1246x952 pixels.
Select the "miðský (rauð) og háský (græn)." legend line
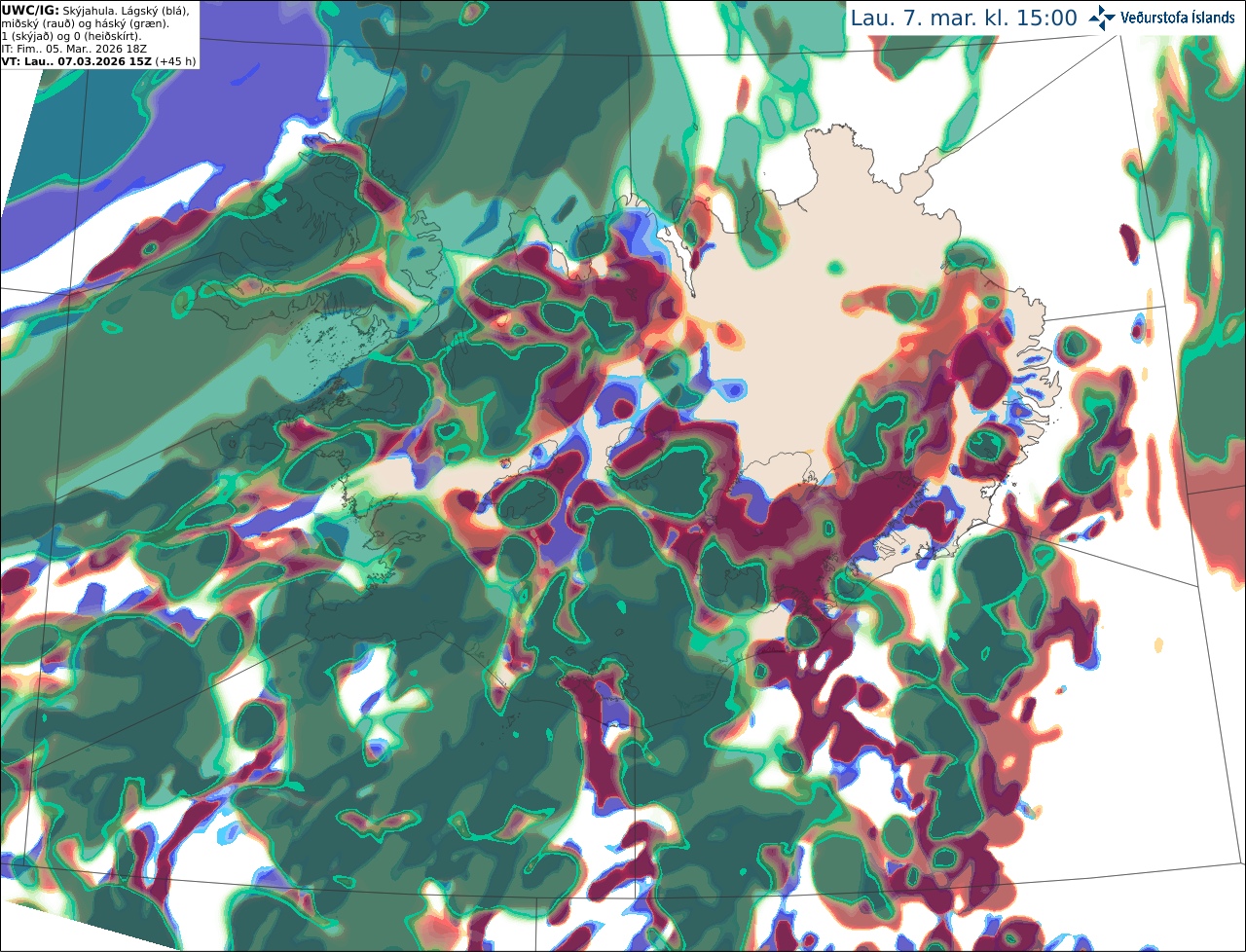click(85, 22)
